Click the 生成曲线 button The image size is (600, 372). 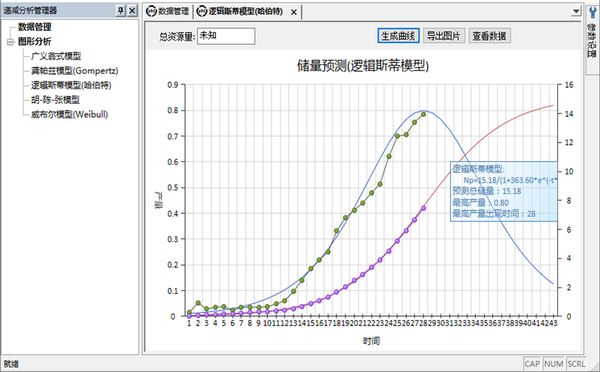click(x=398, y=36)
